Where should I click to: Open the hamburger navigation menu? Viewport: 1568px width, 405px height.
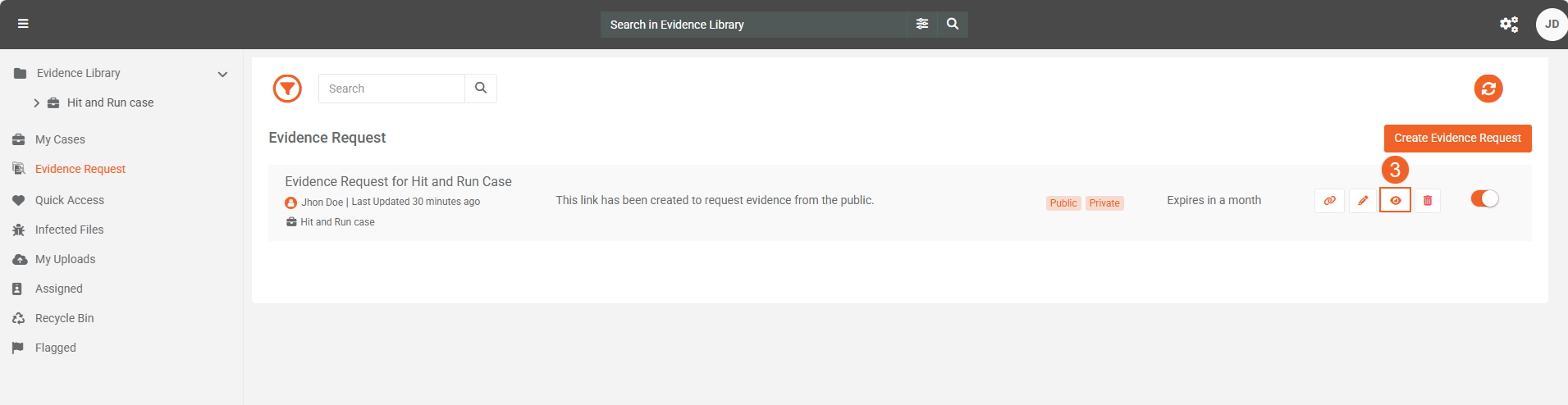[x=23, y=24]
